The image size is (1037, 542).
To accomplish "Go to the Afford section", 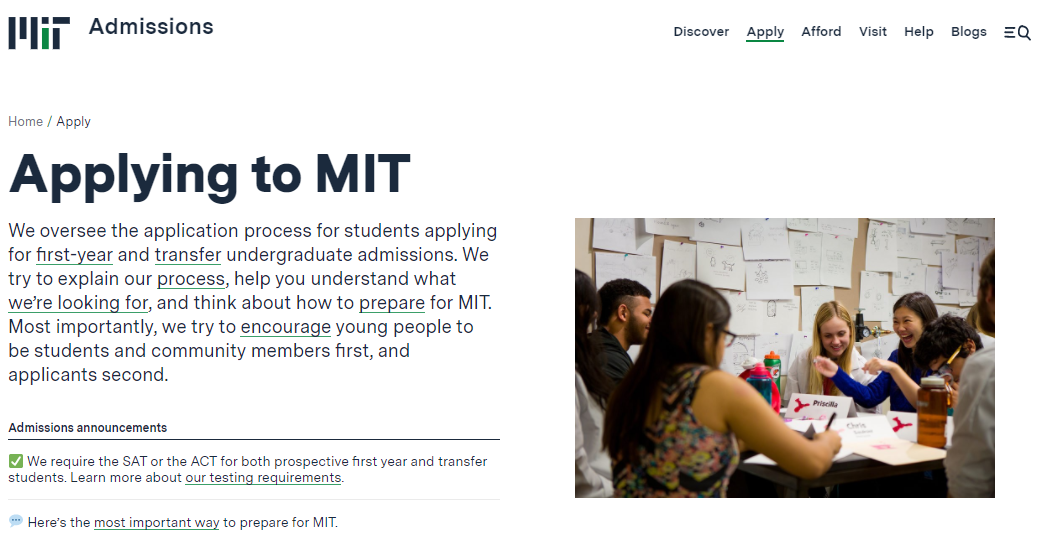I will click(x=821, y=32).
